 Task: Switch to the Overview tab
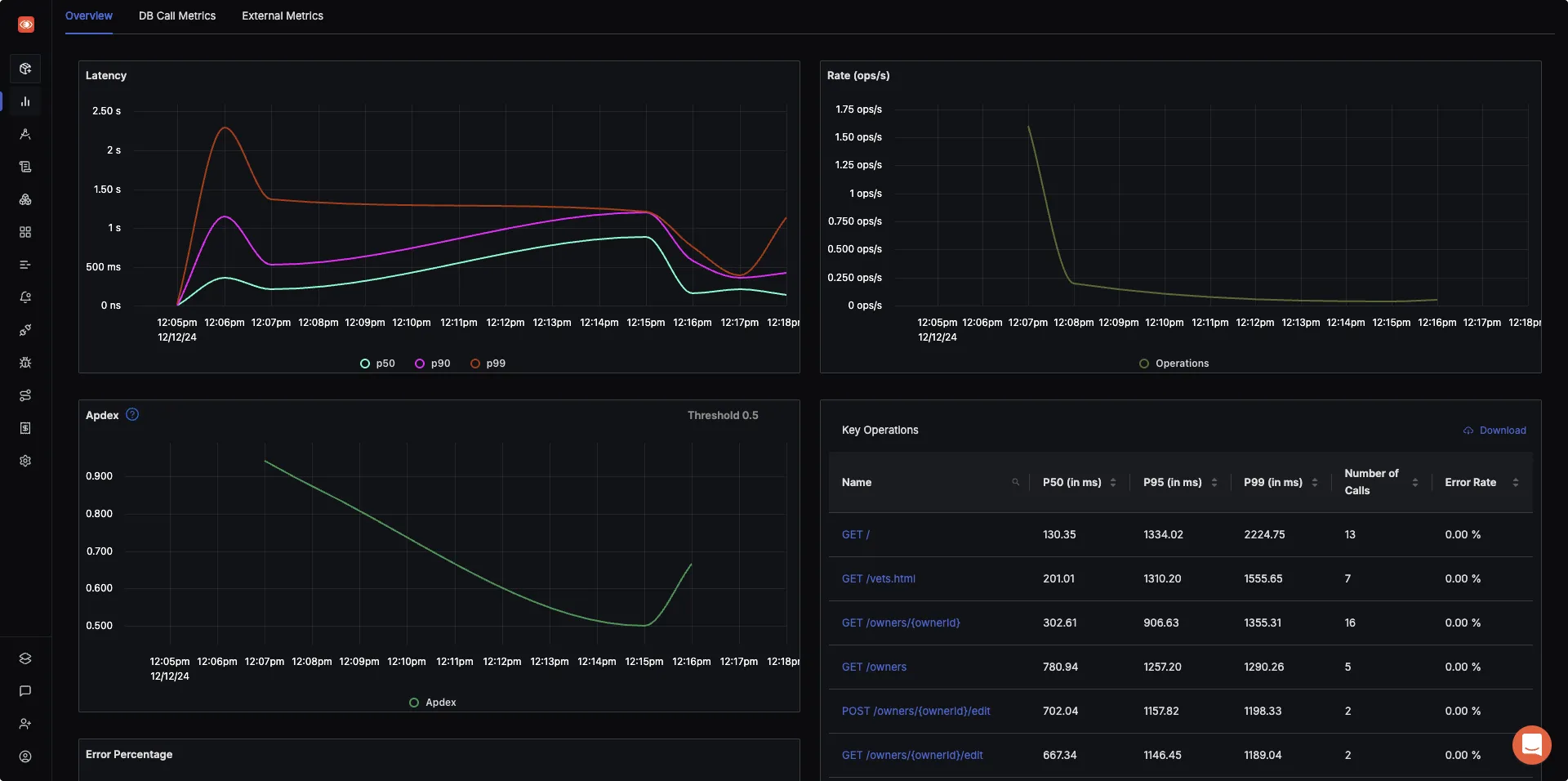point(89,16)
